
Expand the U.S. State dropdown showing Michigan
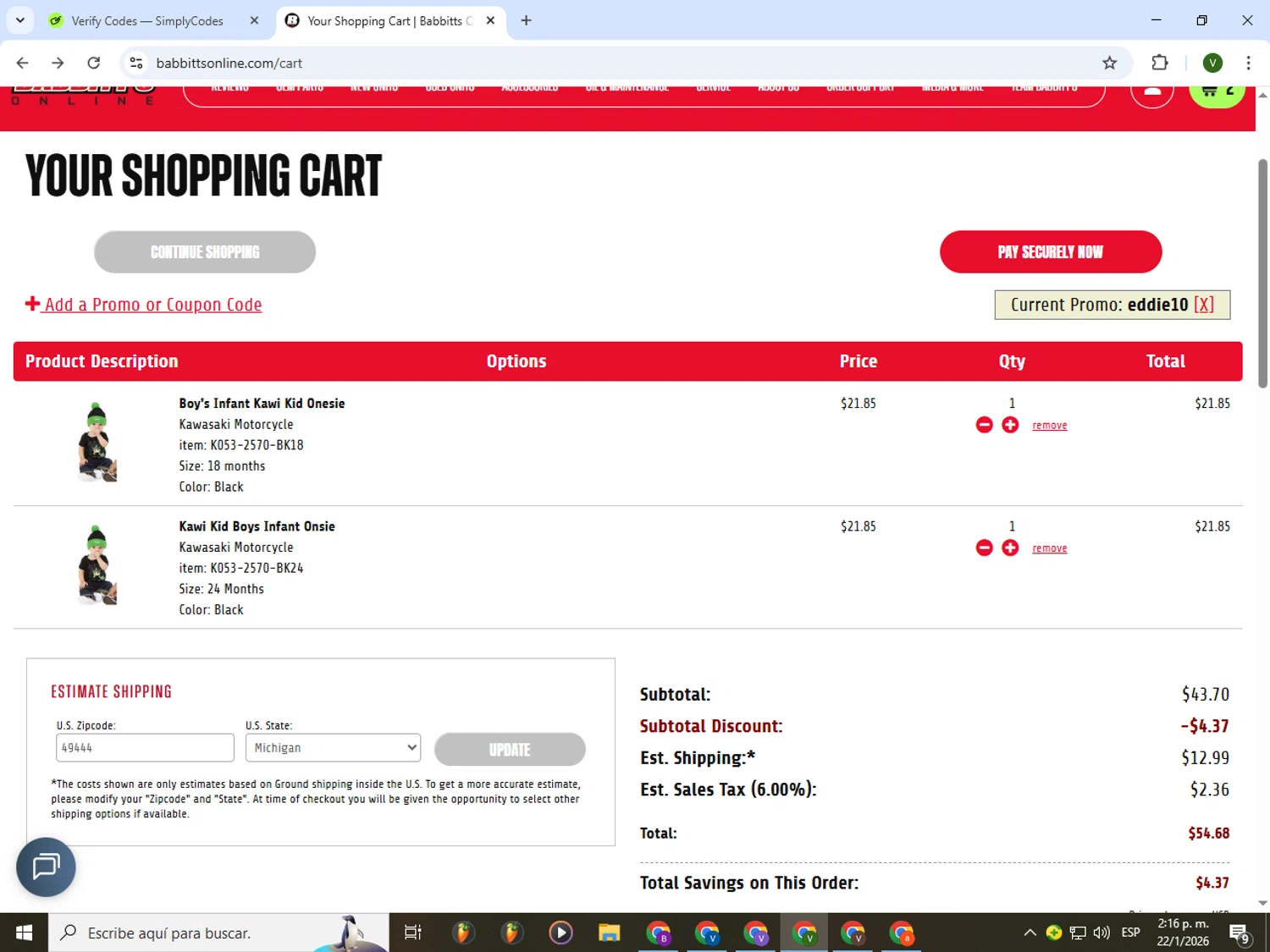pyautogui.click(x=333, y=748)
